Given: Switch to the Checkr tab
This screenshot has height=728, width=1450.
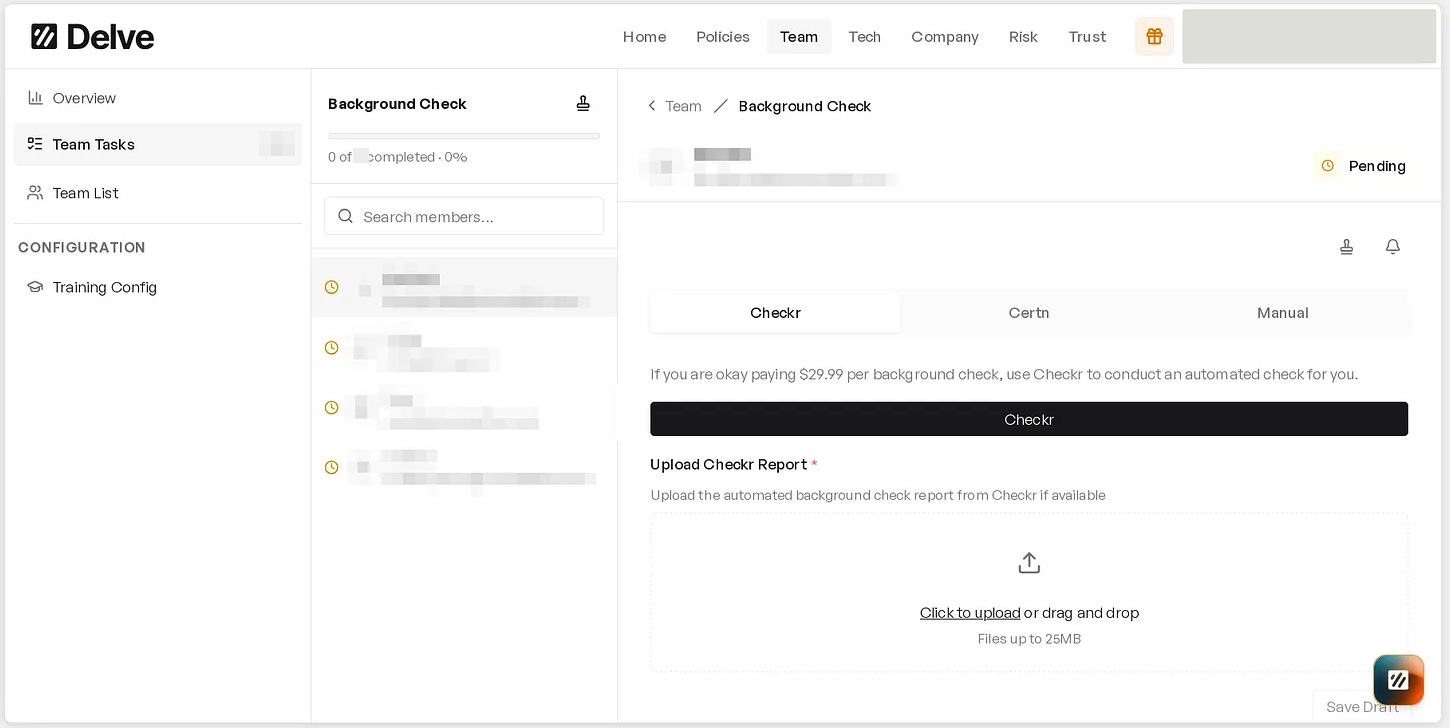Looking at the screenshot, I should click(776, 313).
